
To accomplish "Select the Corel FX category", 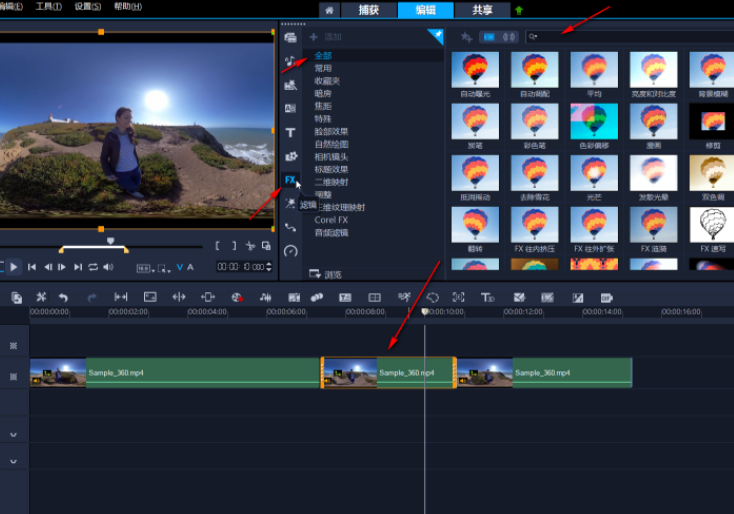I will [x=331, y=219].
